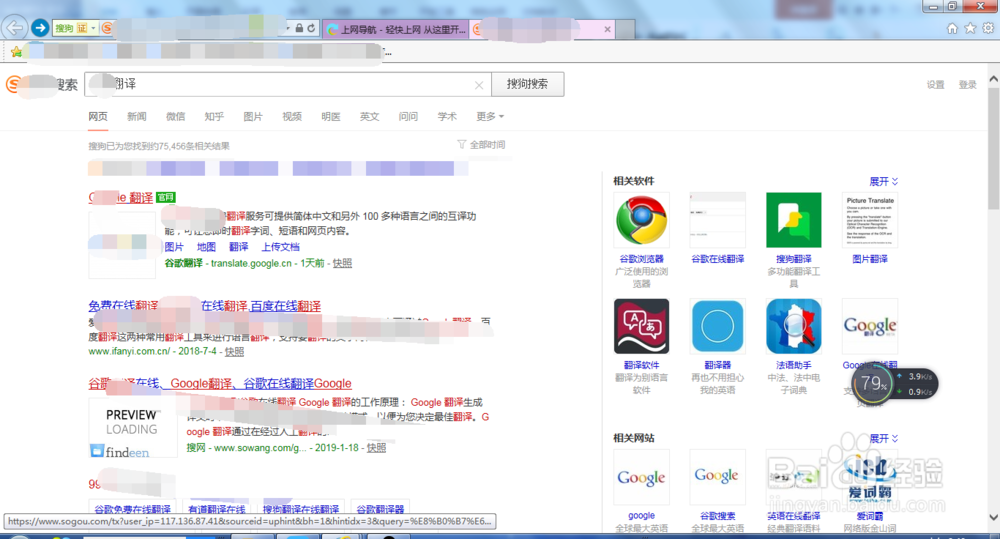Screen dimensions: 1000x539
Task: Click 登录 link at top right
Action: tap(967, 85)
